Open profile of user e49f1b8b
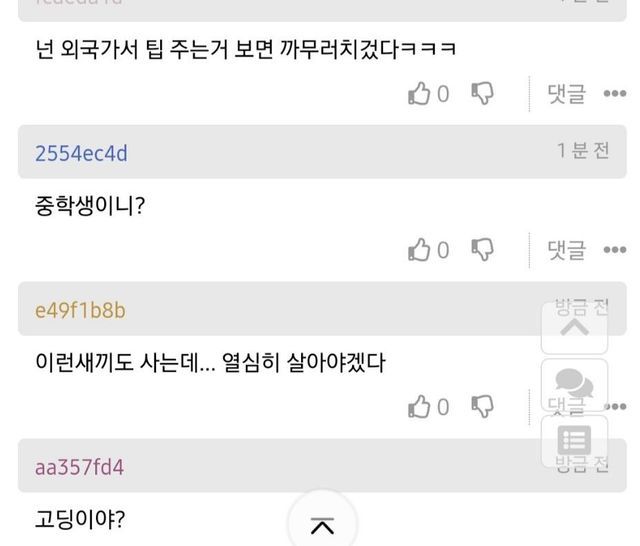640x546 pixels. pos(80,310)
